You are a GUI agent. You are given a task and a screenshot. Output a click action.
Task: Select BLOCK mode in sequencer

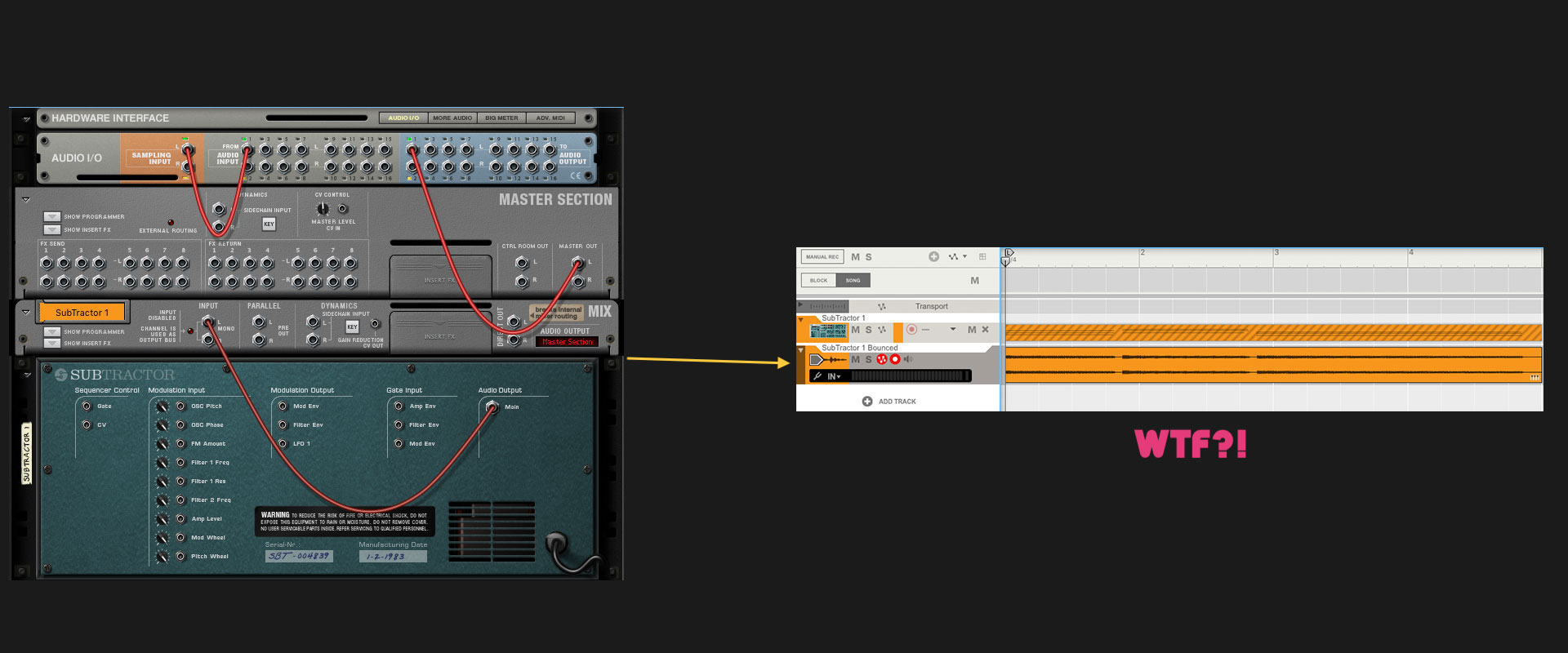(818, 280)
